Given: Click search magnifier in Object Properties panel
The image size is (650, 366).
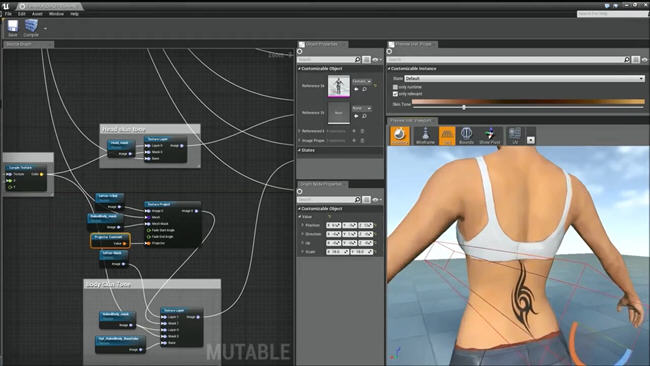Looking at the screenshot, I should (357, 60).
